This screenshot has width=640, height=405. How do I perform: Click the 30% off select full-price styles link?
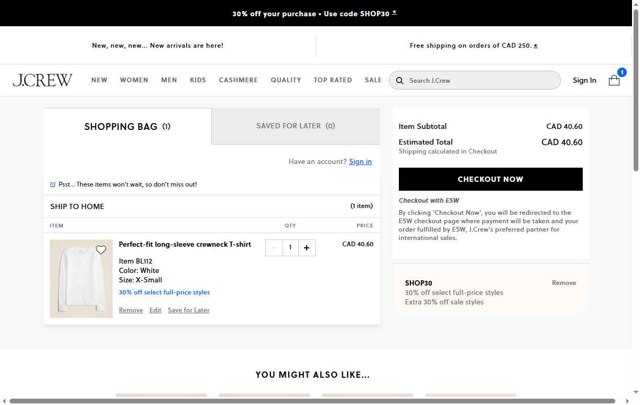(164, 292)
